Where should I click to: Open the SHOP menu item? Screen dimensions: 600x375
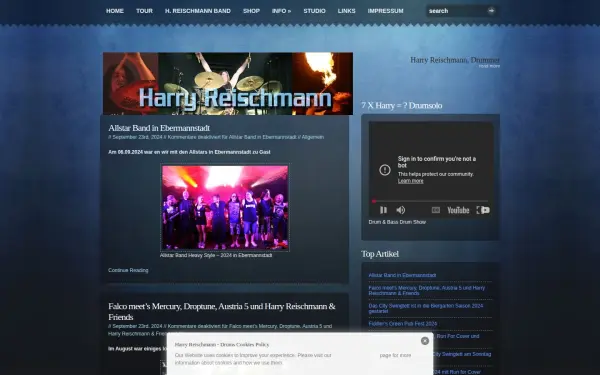click(251, 11)
